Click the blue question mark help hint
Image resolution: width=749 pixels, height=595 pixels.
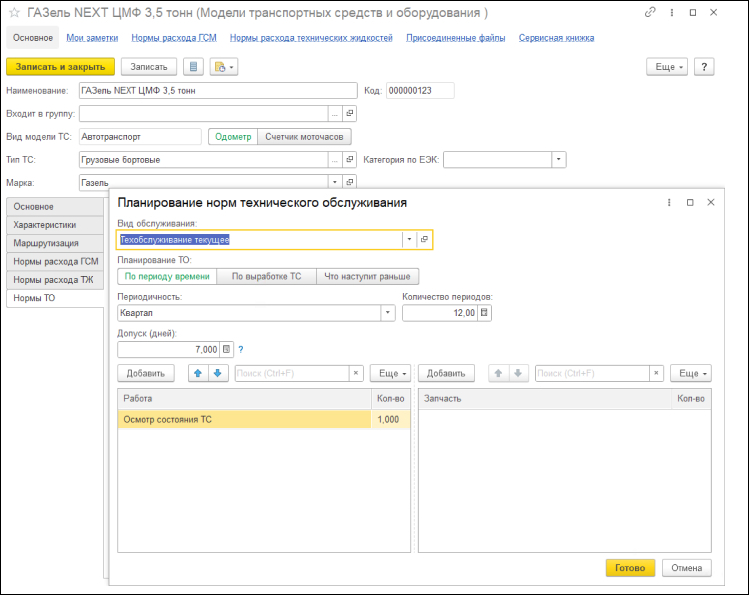(x=241, y=349)
